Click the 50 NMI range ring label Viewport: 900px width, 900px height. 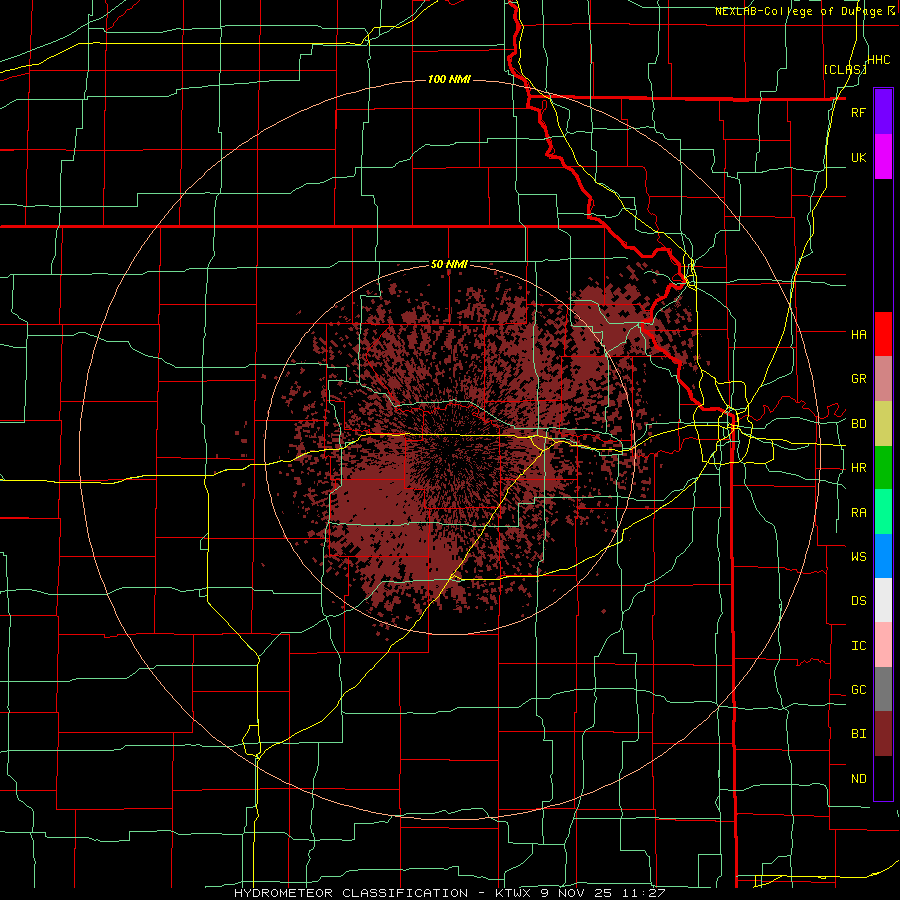pyautogui.click(x=449, y=264)
